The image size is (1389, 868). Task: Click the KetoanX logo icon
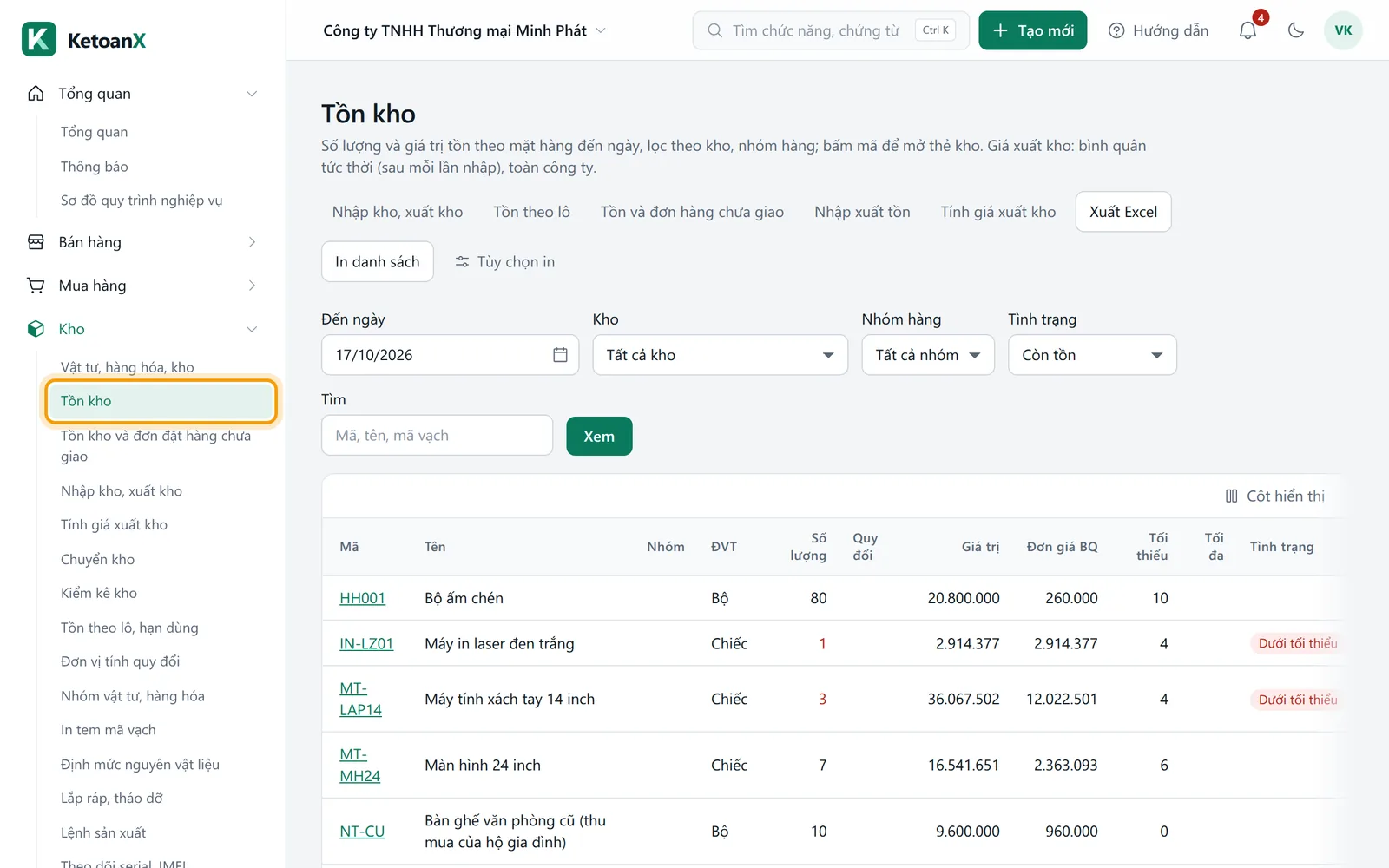pos(39,39)
